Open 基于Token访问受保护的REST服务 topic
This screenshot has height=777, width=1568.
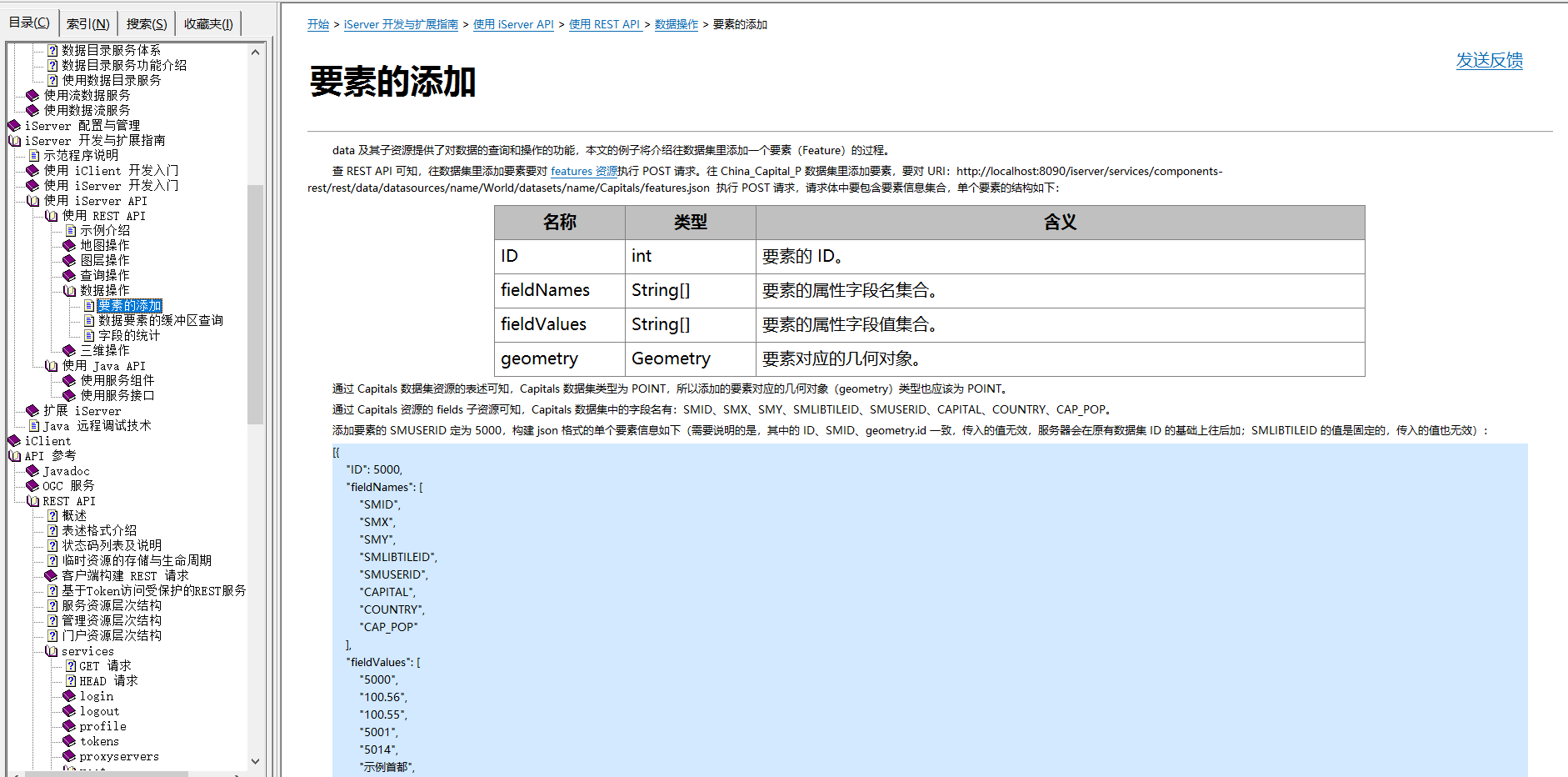tap(154, 591)
